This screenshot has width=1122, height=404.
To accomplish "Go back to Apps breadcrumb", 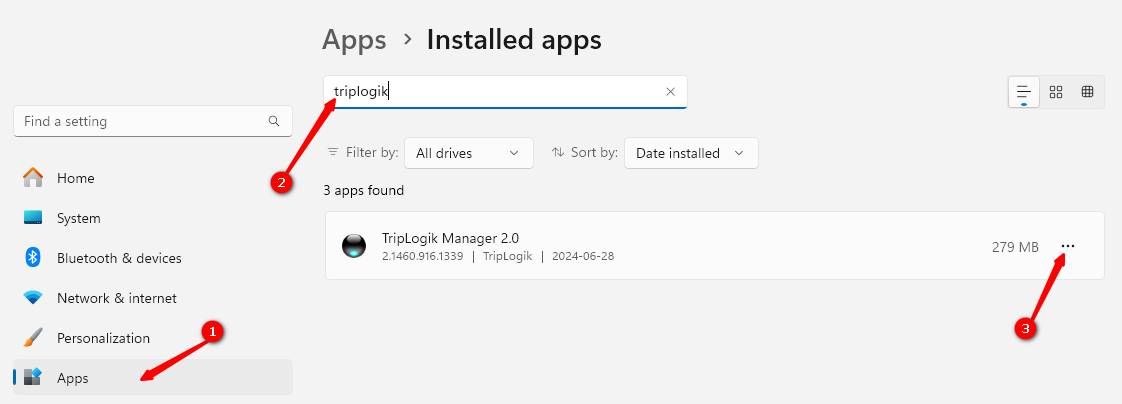I will coord(354,40).
